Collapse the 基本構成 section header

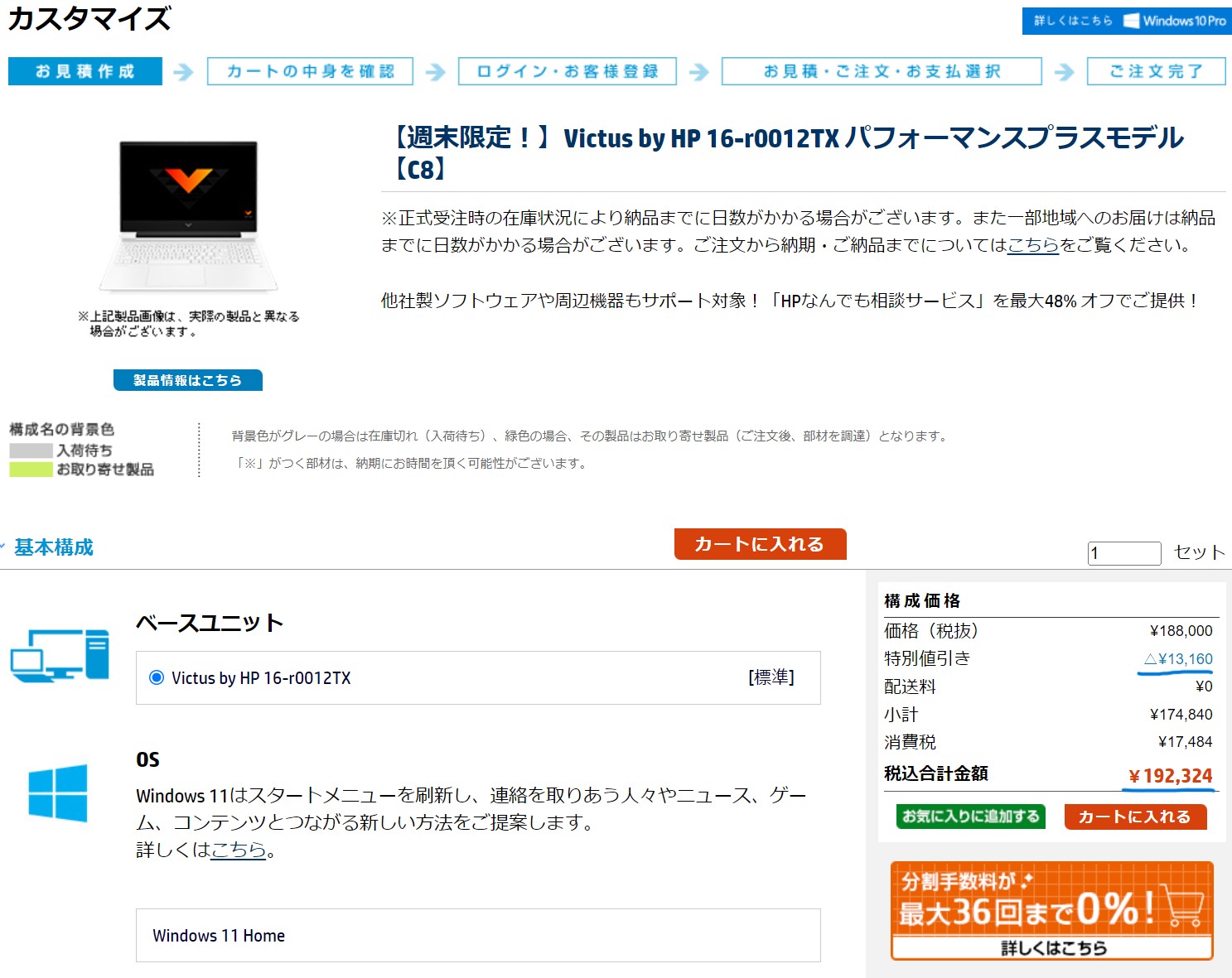(x=53, y=547)
